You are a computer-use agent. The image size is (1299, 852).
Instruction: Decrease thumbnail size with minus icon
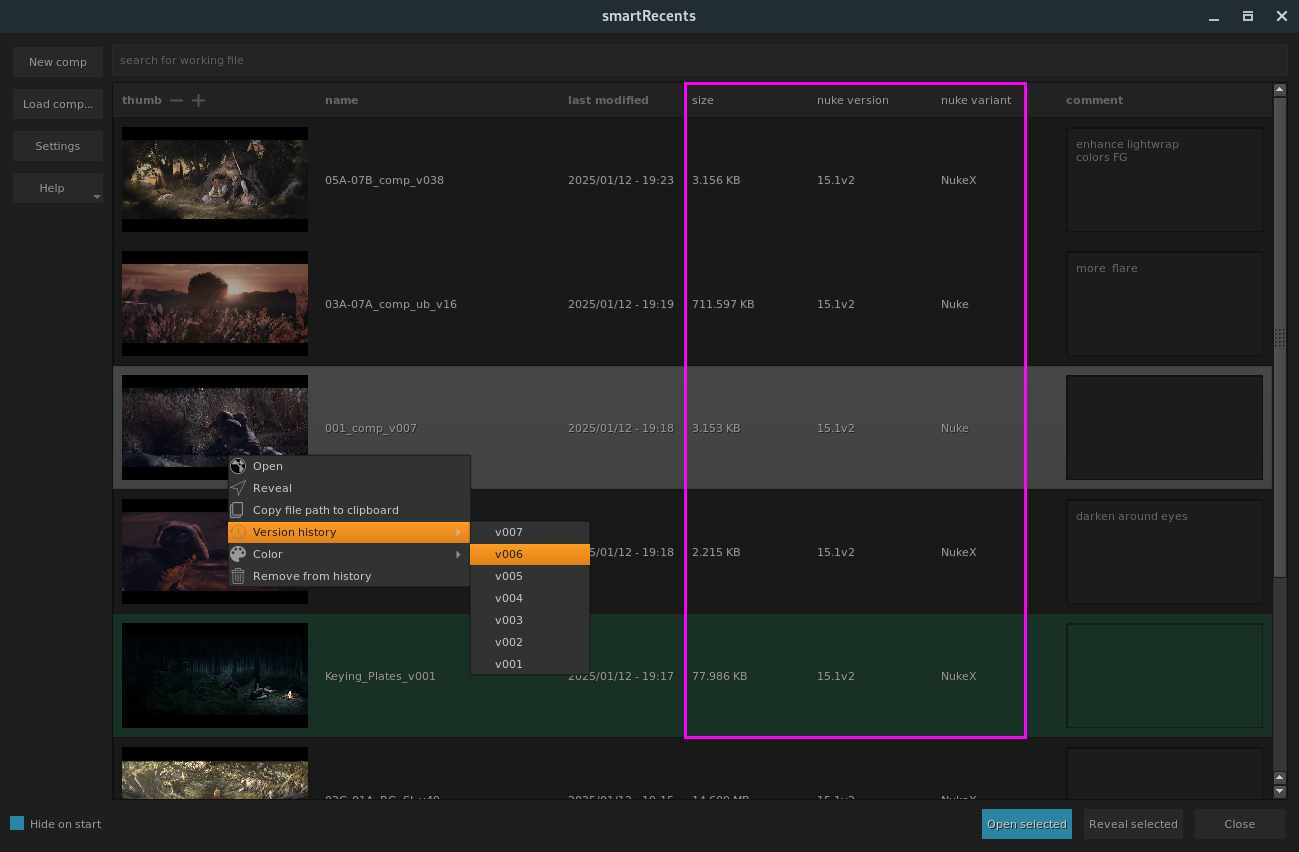click(176, 100)
